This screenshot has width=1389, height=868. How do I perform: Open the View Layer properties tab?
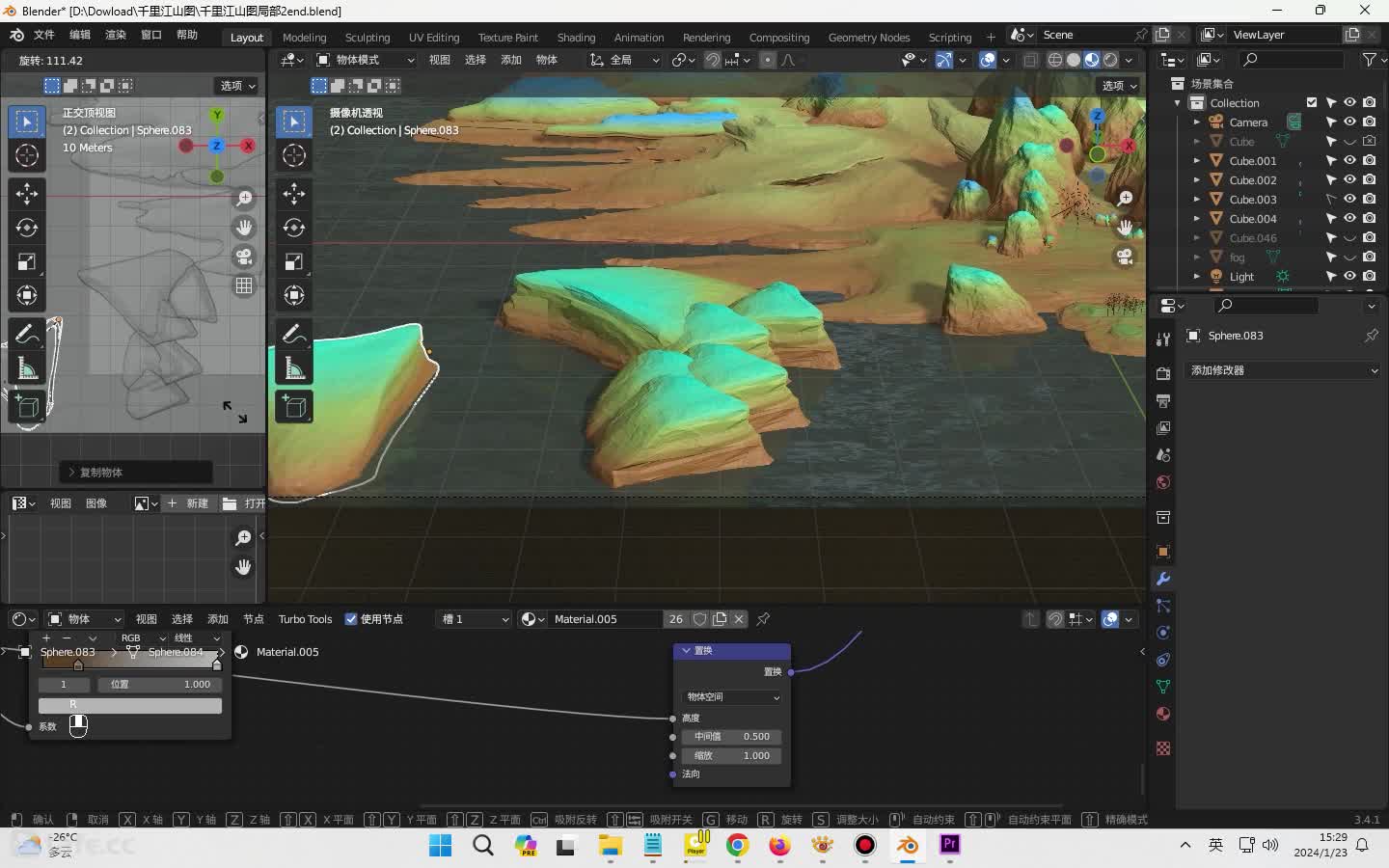point(1163,427)
